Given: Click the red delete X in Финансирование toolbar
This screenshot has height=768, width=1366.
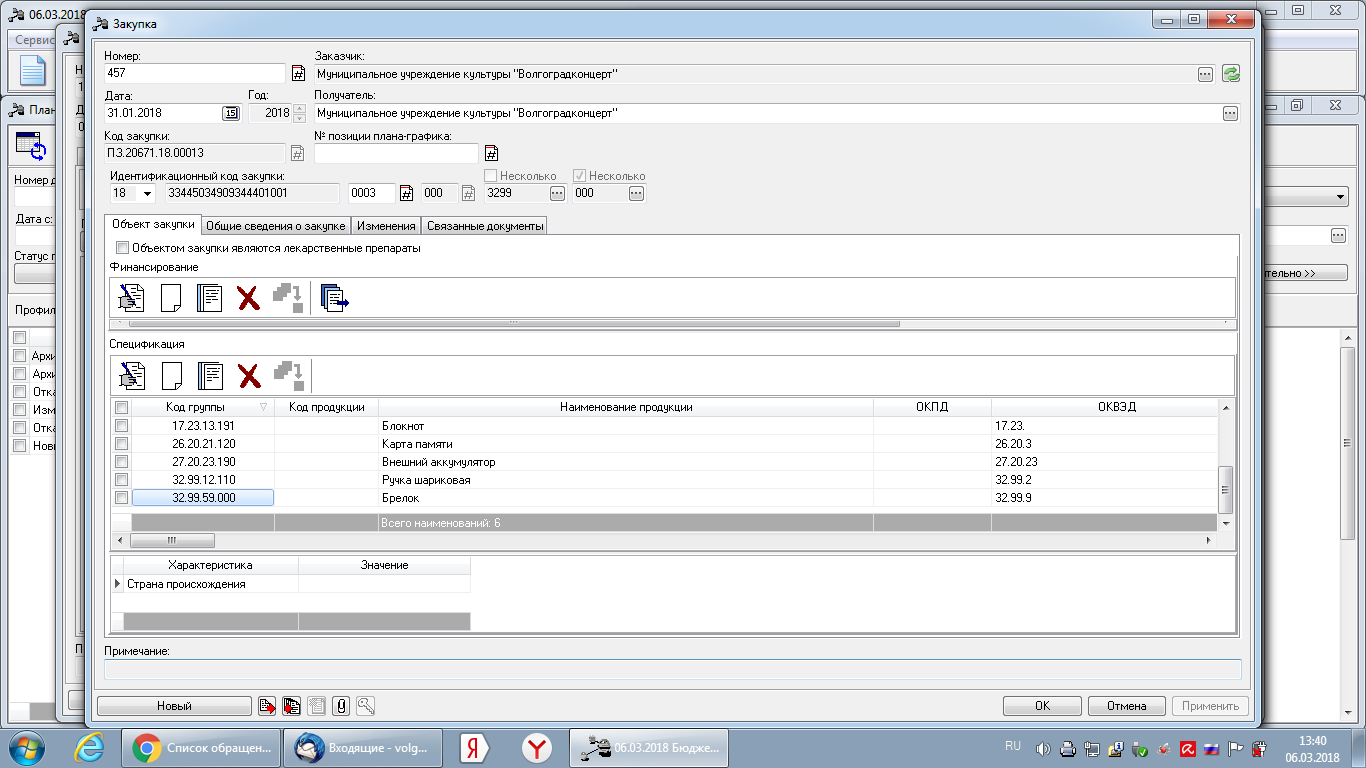Looking at the screenshot, I should point(248,298).
